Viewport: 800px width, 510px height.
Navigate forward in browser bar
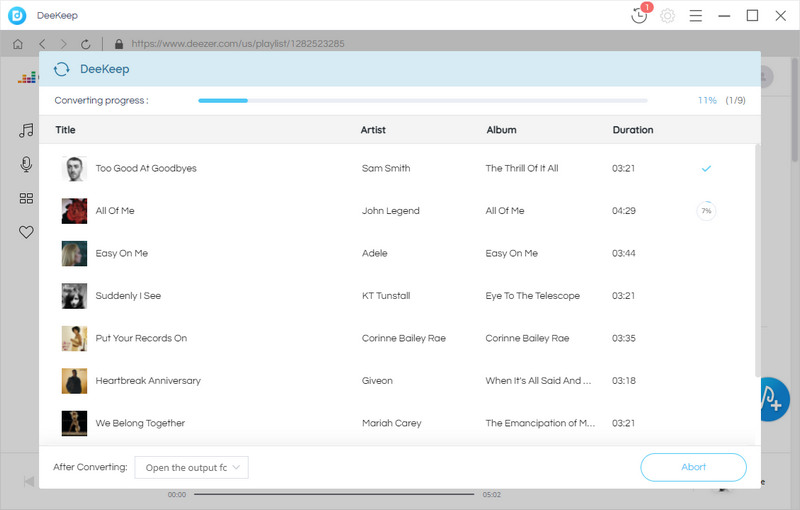point(63,44)
